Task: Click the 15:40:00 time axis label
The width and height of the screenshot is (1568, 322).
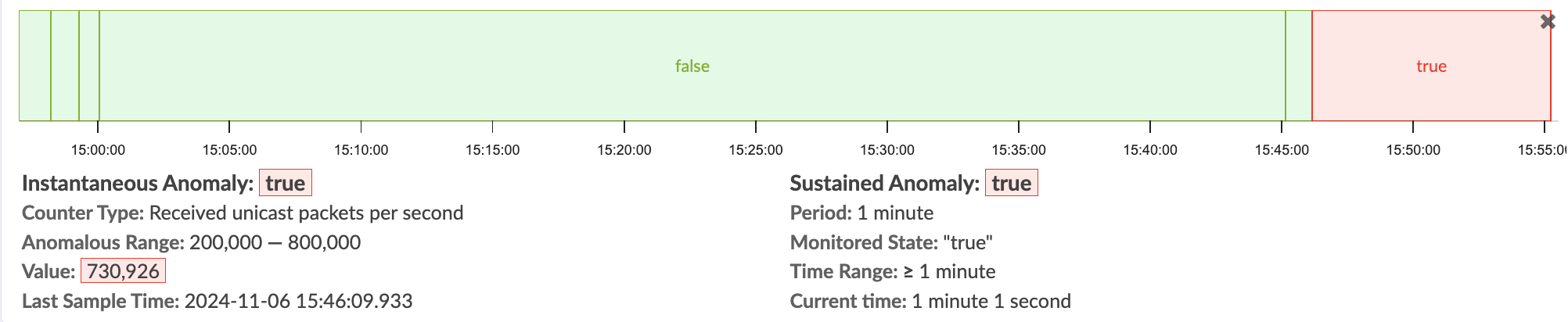Action: (1149, 150)
